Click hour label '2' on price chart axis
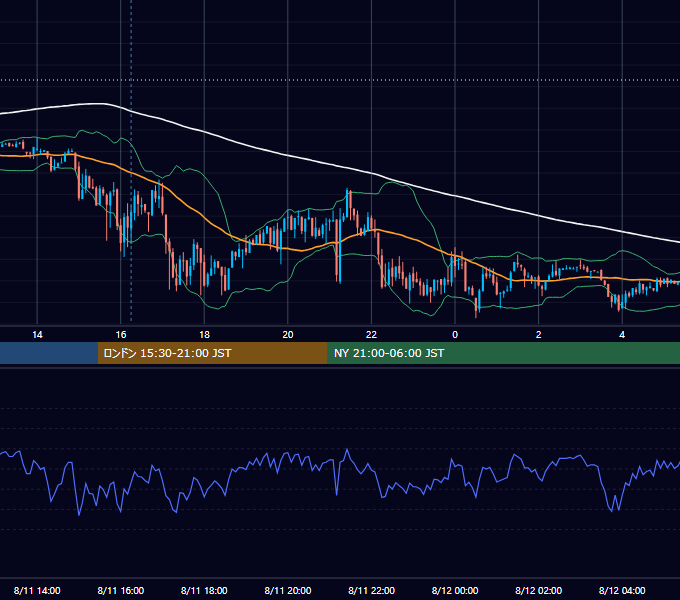The height and width of the screenshot is (600, 680). [x=539, y=335]
